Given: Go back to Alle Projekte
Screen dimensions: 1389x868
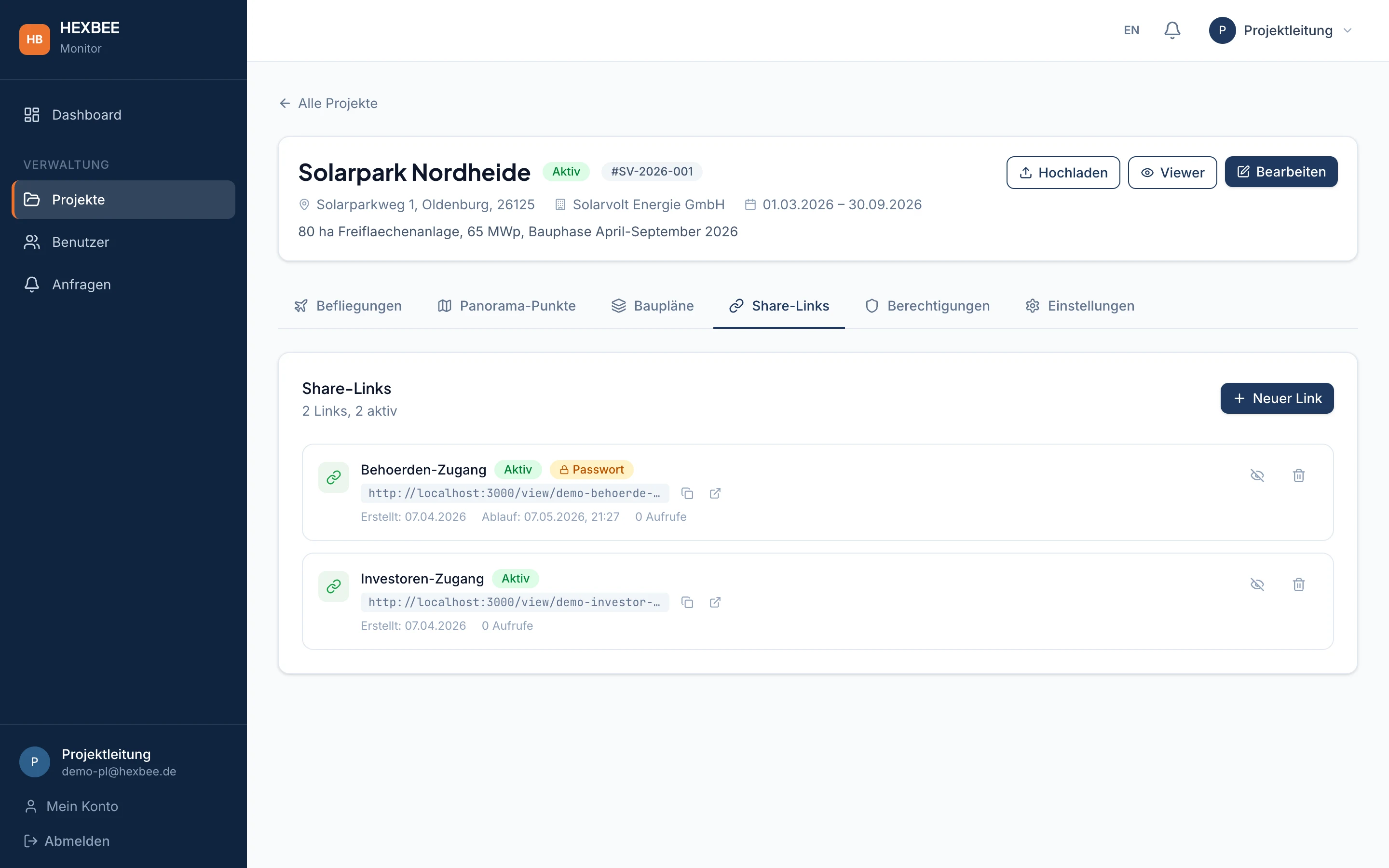Looking at the screenshot, I should (x=328, y=103).
